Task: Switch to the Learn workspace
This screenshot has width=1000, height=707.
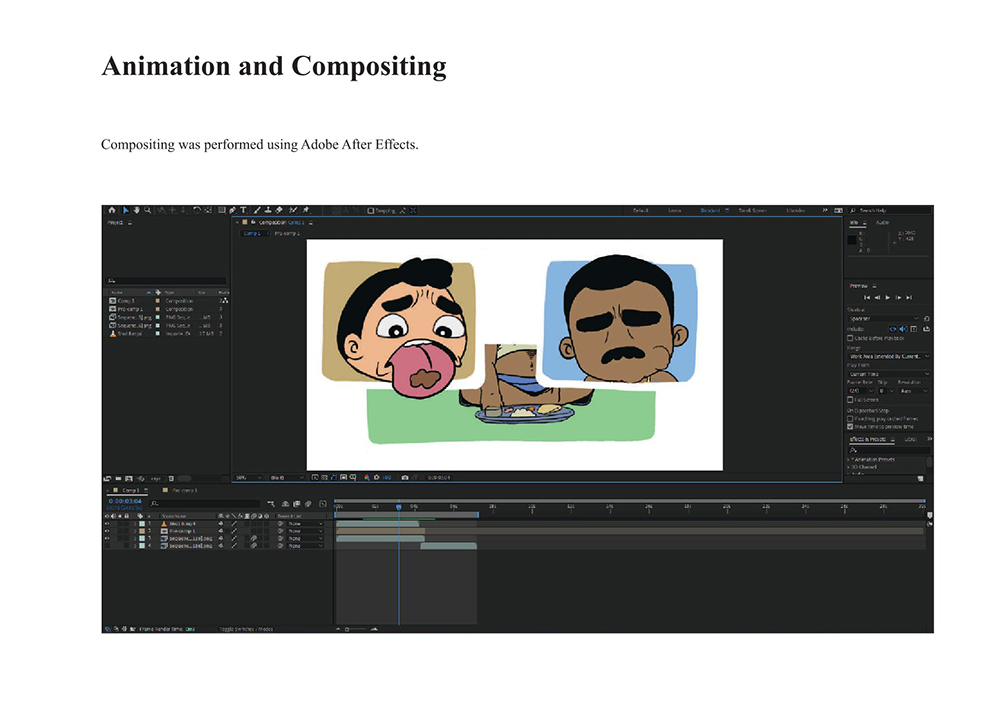Action: pyautogui.click(x=675, y=210)
